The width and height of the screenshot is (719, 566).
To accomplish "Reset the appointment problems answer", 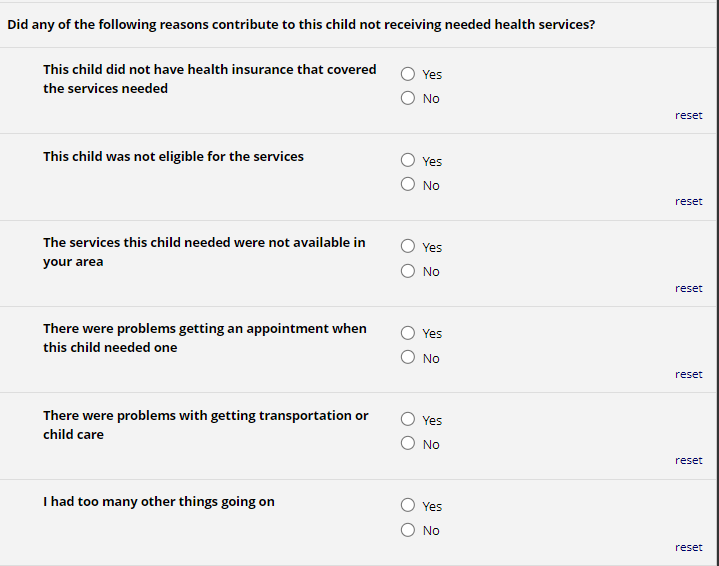I will coord(688,374).
